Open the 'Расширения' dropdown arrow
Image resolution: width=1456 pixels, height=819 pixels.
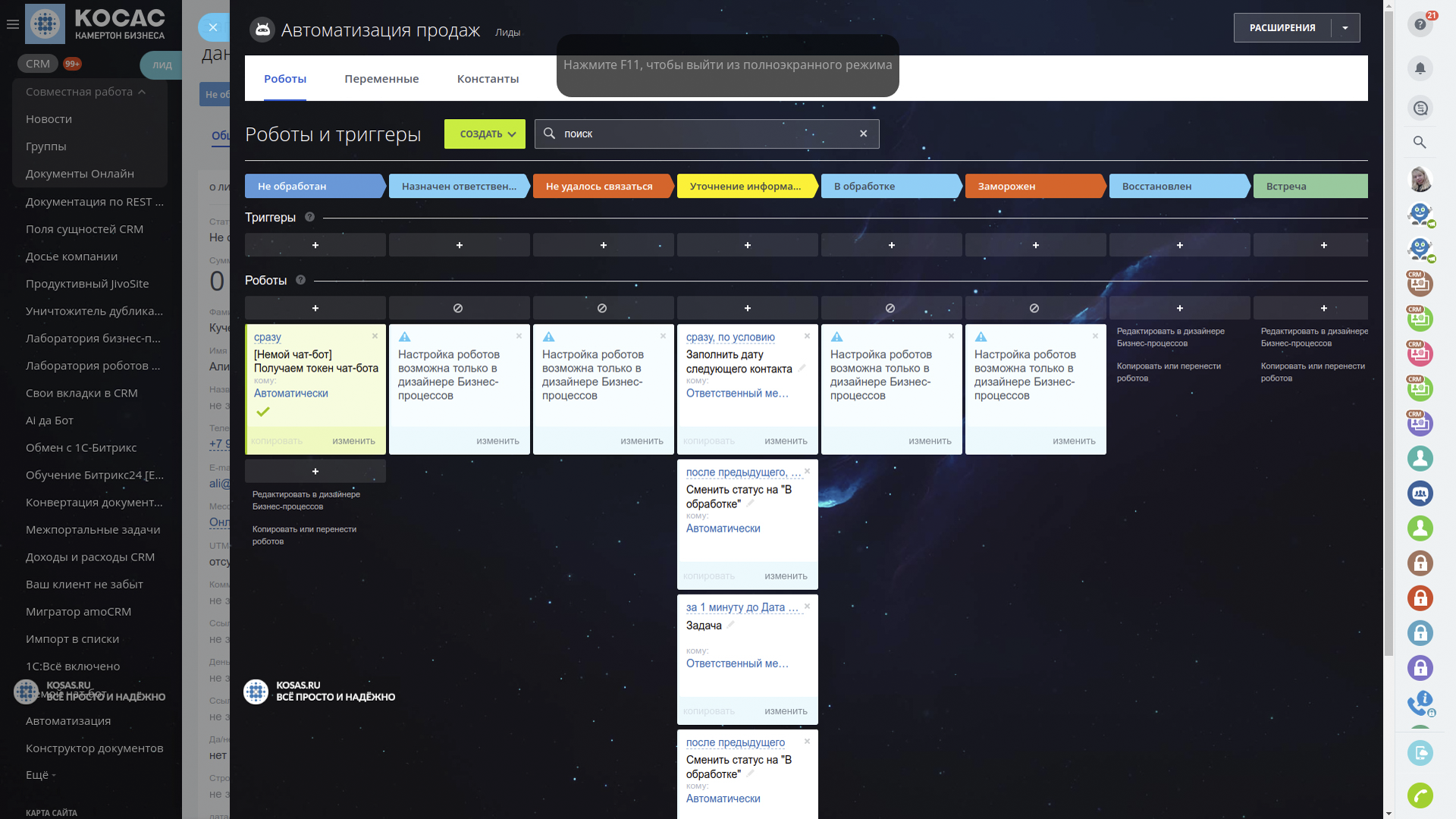tap(1345, 28)
